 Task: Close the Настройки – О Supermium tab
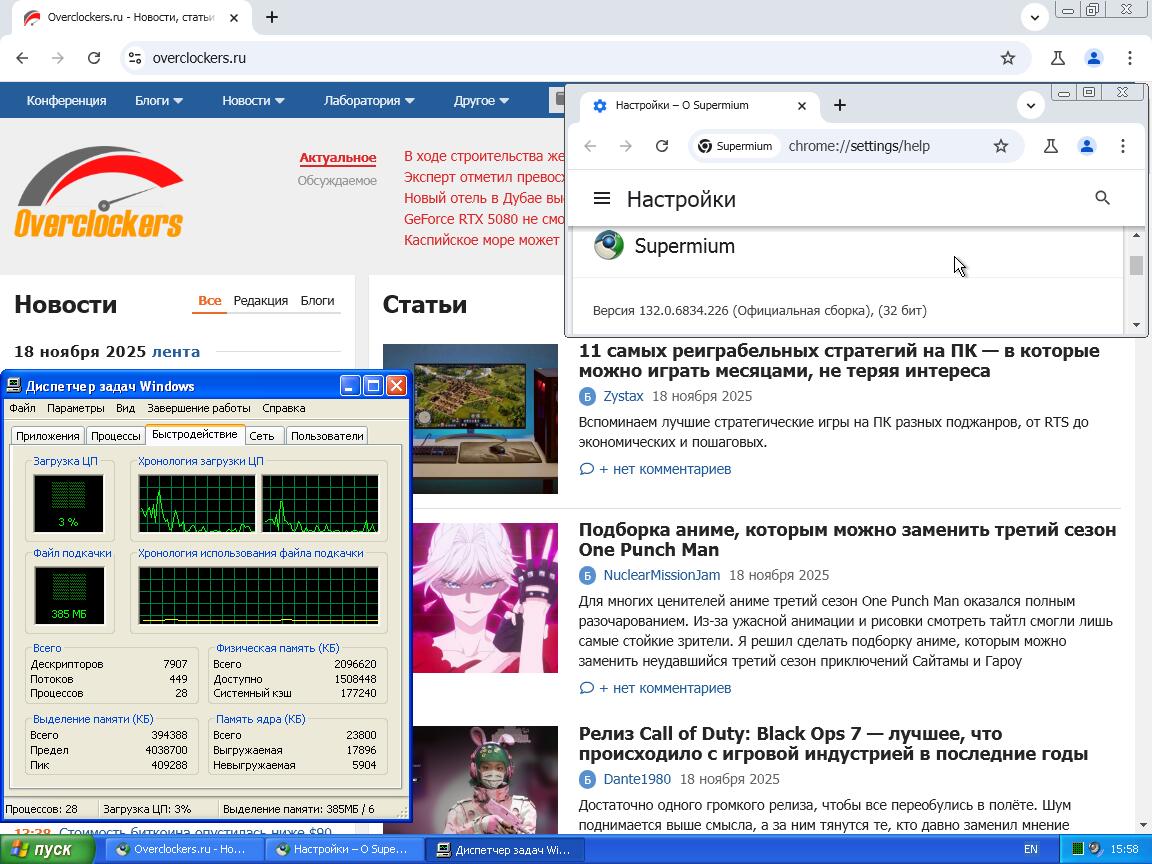802,106
